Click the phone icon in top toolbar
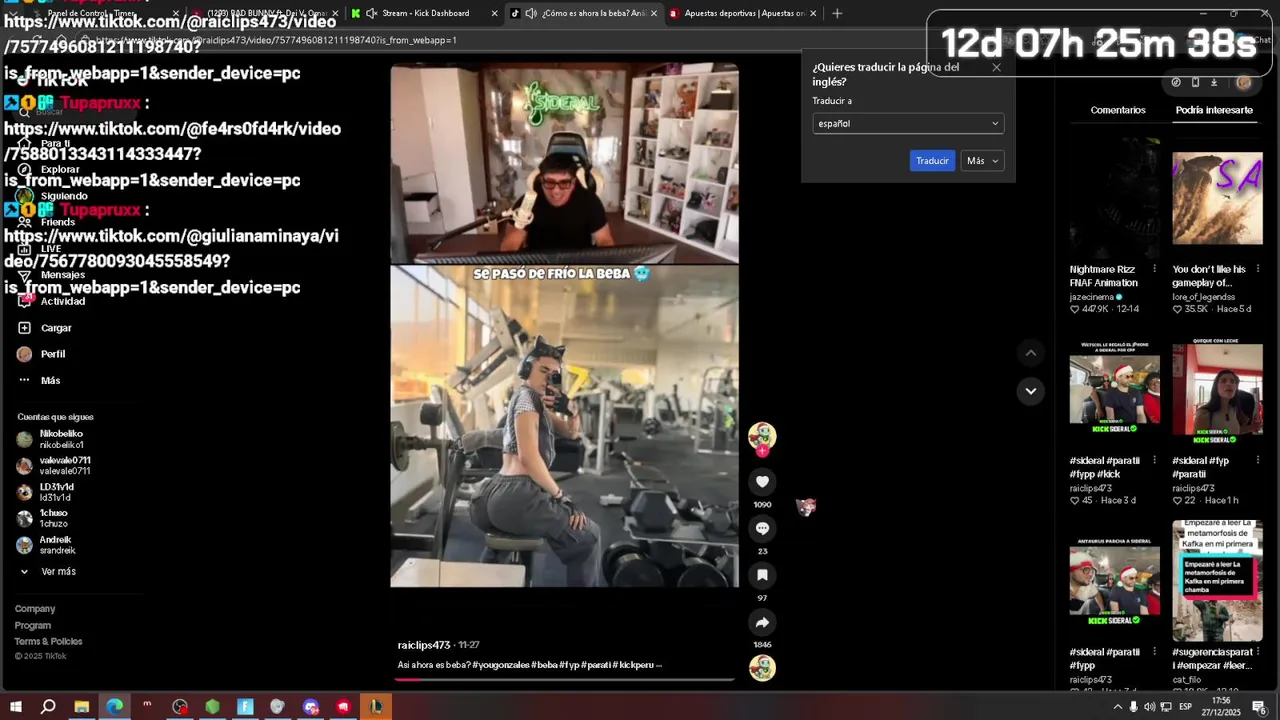This screenshot has height=720, width=1280. tap(1195, 82)
